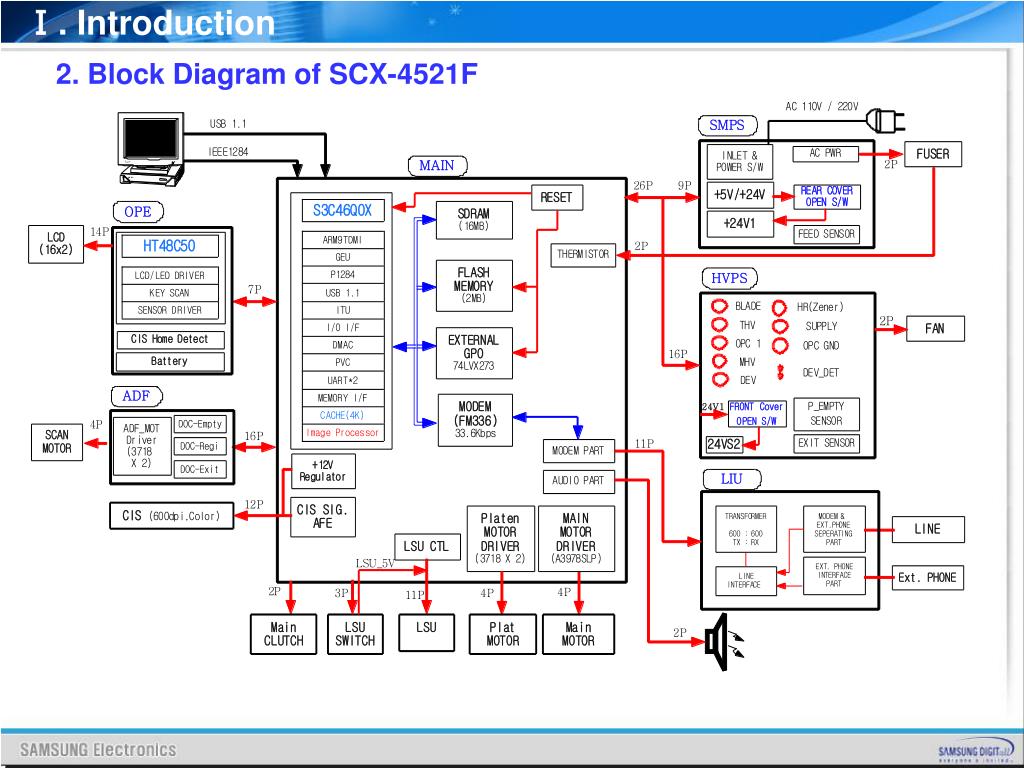1024x768 pixels.
Task: Click the Ext. PHONE box
Action: (928, 578)
